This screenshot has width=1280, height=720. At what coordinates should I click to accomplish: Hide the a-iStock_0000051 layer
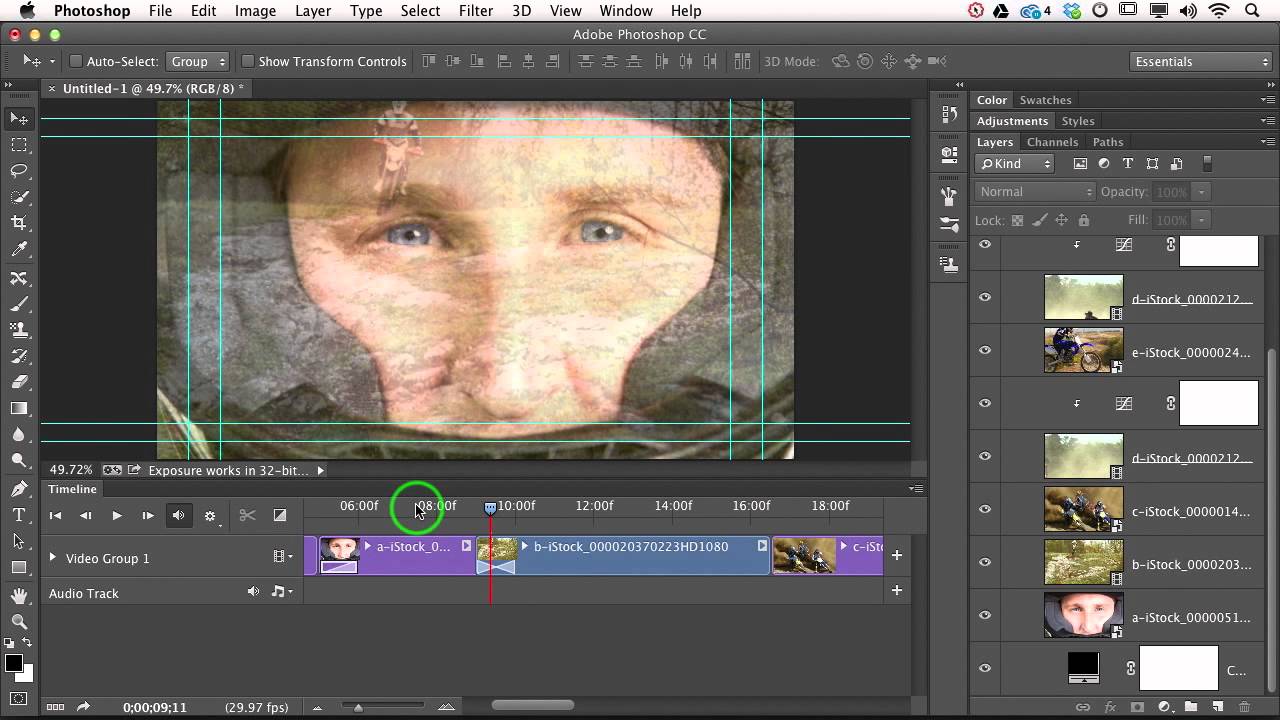coord(985,616)
